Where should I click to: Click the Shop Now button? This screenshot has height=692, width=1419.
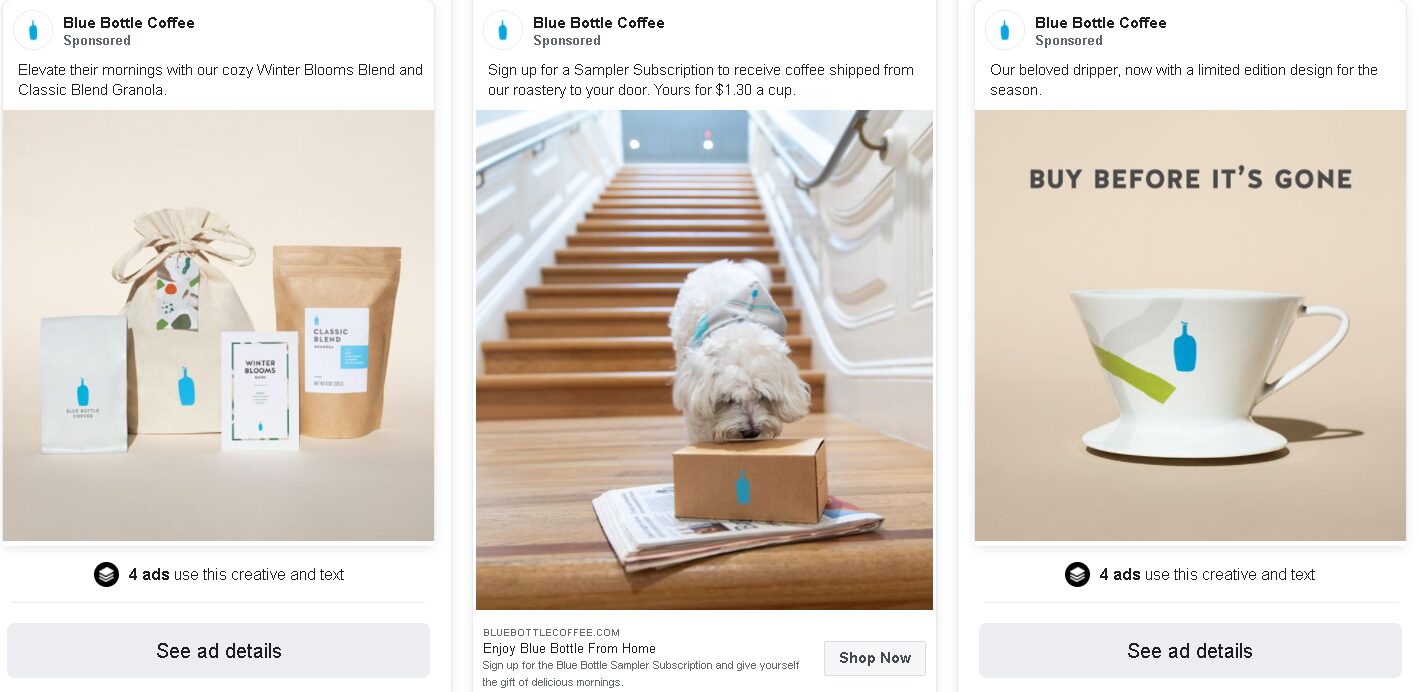tap(875, 658)
